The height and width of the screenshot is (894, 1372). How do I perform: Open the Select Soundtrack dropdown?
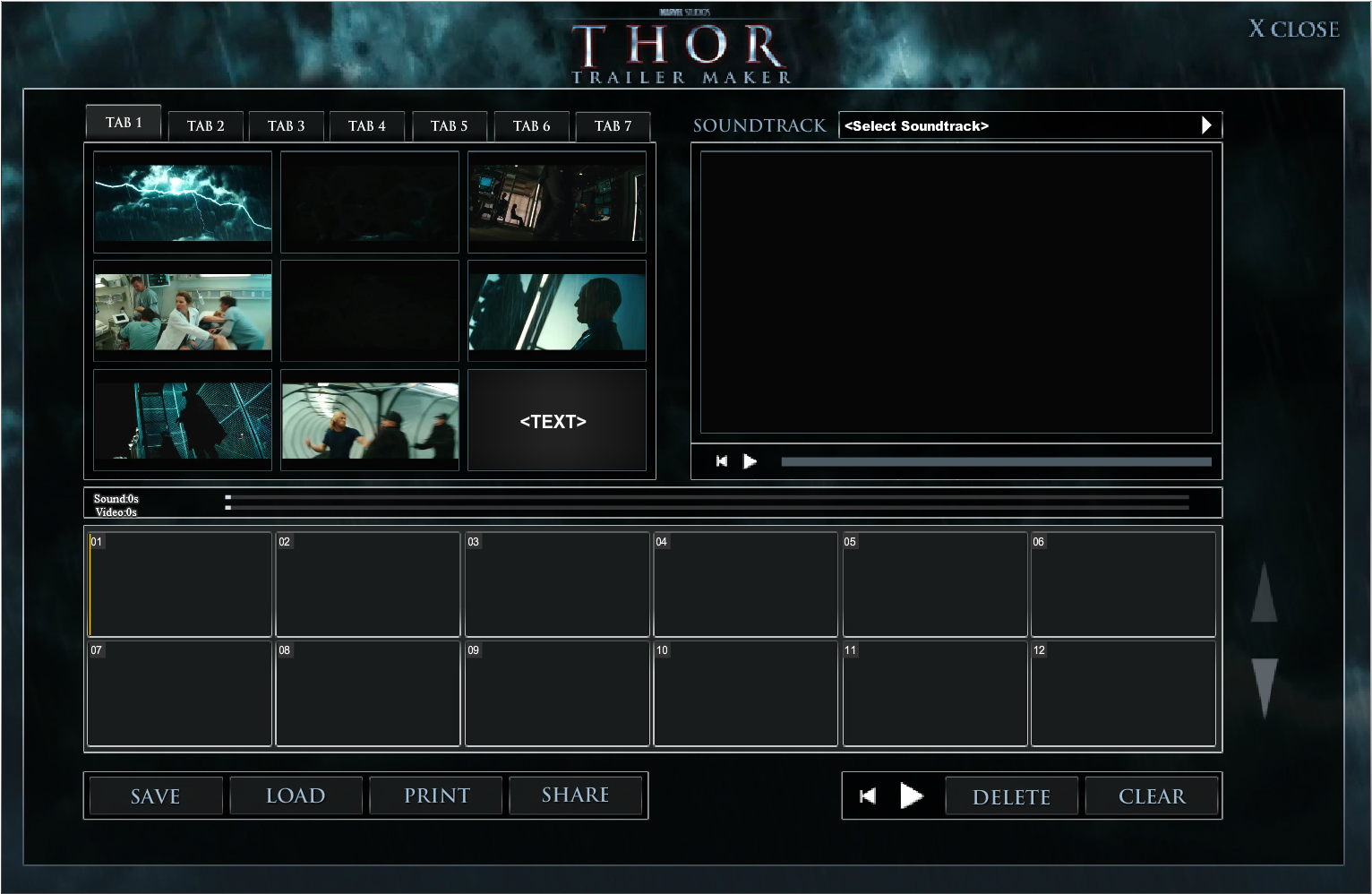[1030, 125]
